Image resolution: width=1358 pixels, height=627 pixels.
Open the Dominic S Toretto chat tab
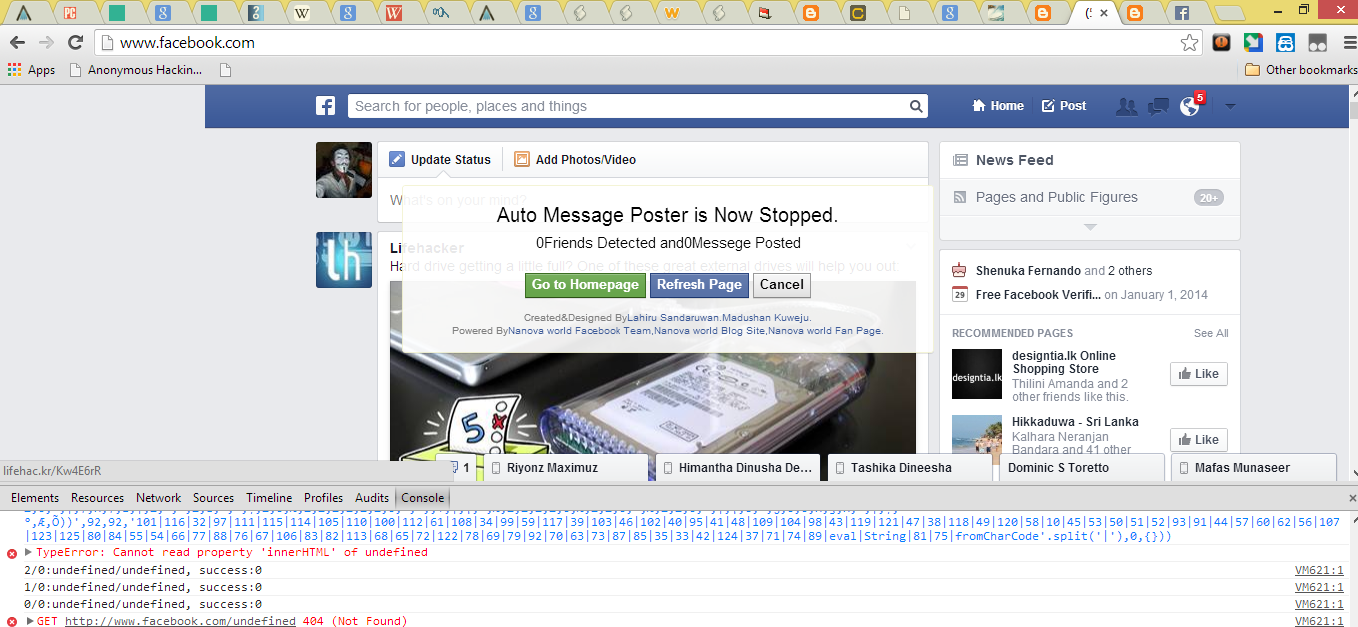(x=1080, y=468)
